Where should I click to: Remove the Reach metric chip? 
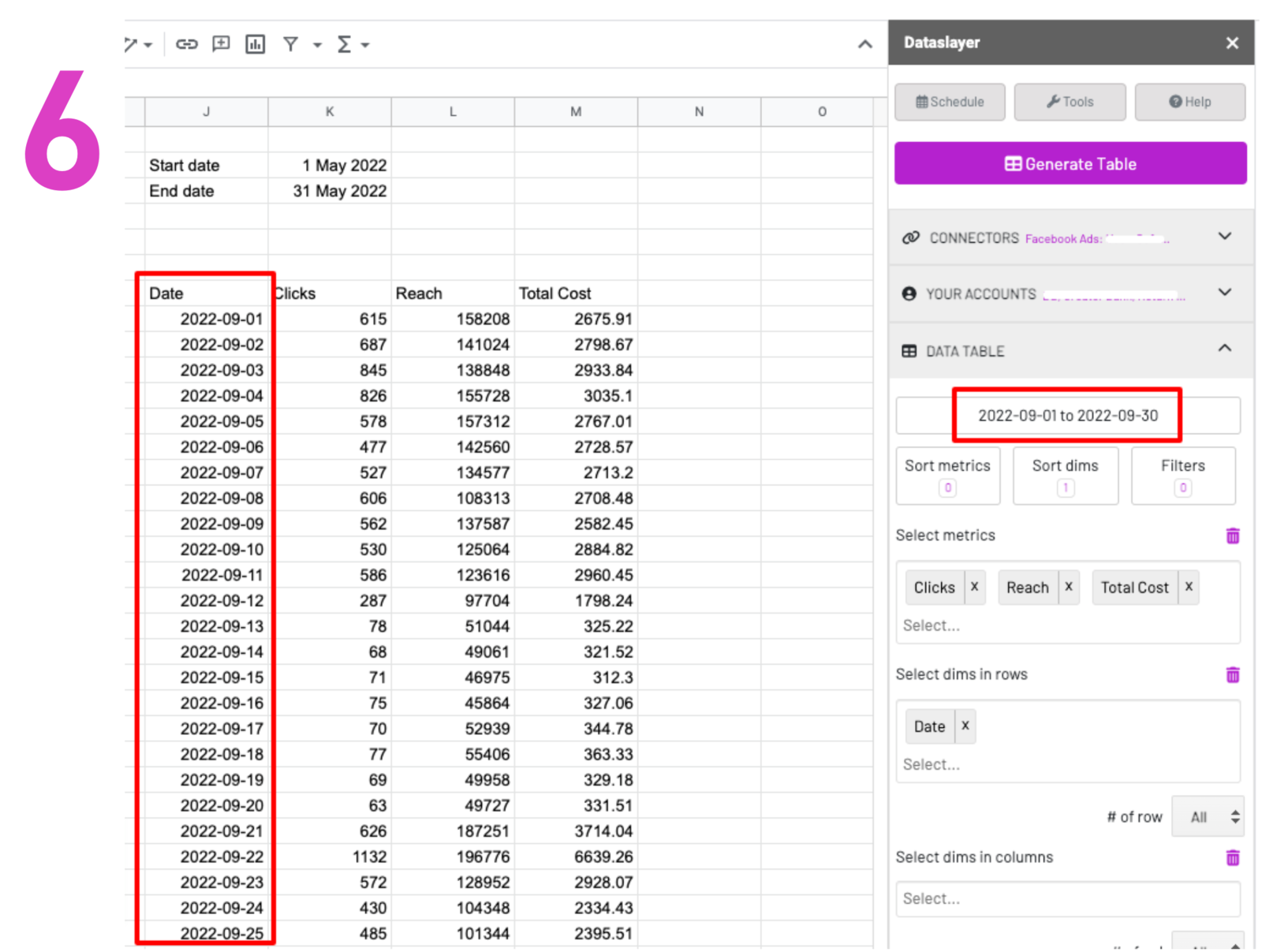(x=1069, y=587)
